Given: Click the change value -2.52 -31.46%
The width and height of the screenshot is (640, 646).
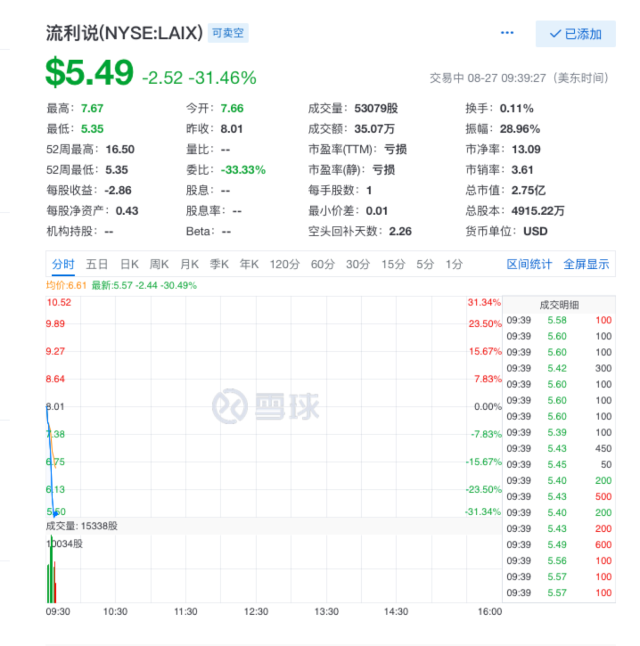Looking at the screenshot, I should 199,78.
